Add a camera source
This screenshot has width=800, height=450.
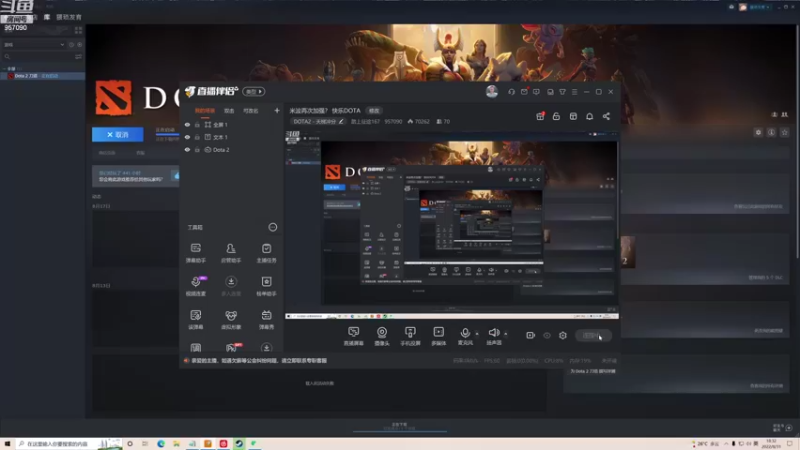382,336
